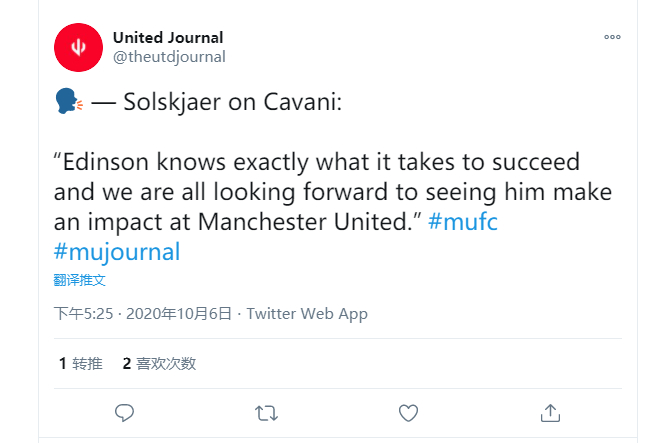Click the Edinson quote tweet body text
The width and height of the screenshot is (667, 443).
point(333,191)
